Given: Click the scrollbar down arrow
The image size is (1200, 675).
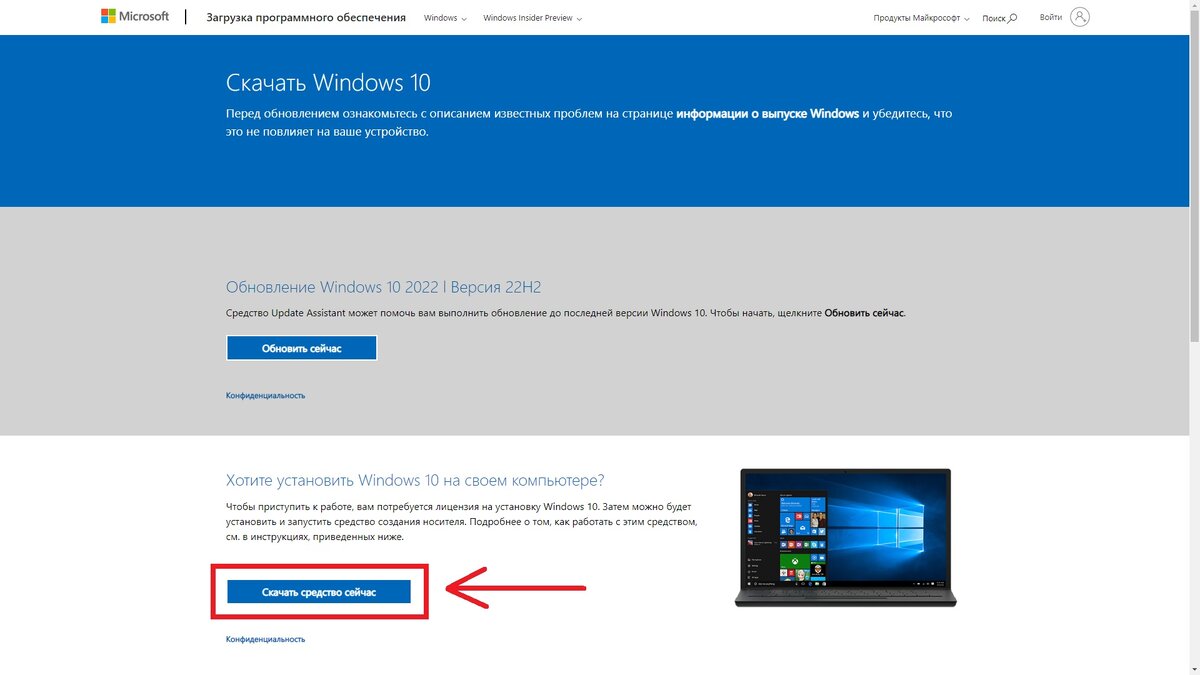Looking at the screenshot, I should (1193, 668).
